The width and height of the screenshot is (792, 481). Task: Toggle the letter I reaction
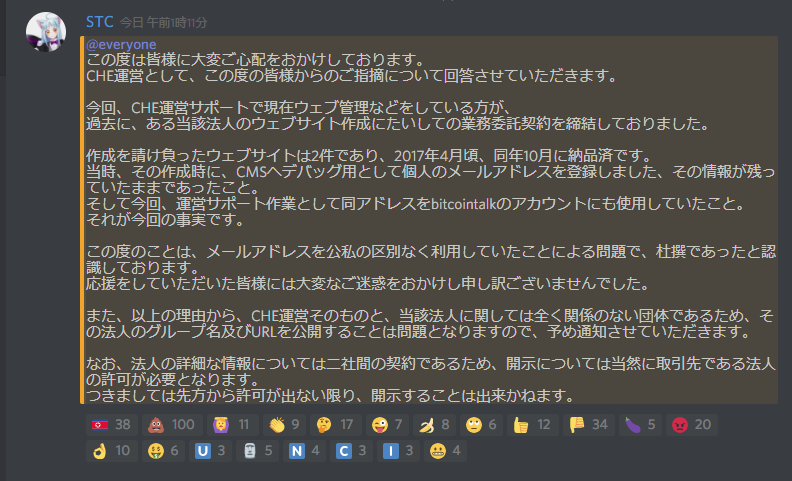click(x=398, y=451)
